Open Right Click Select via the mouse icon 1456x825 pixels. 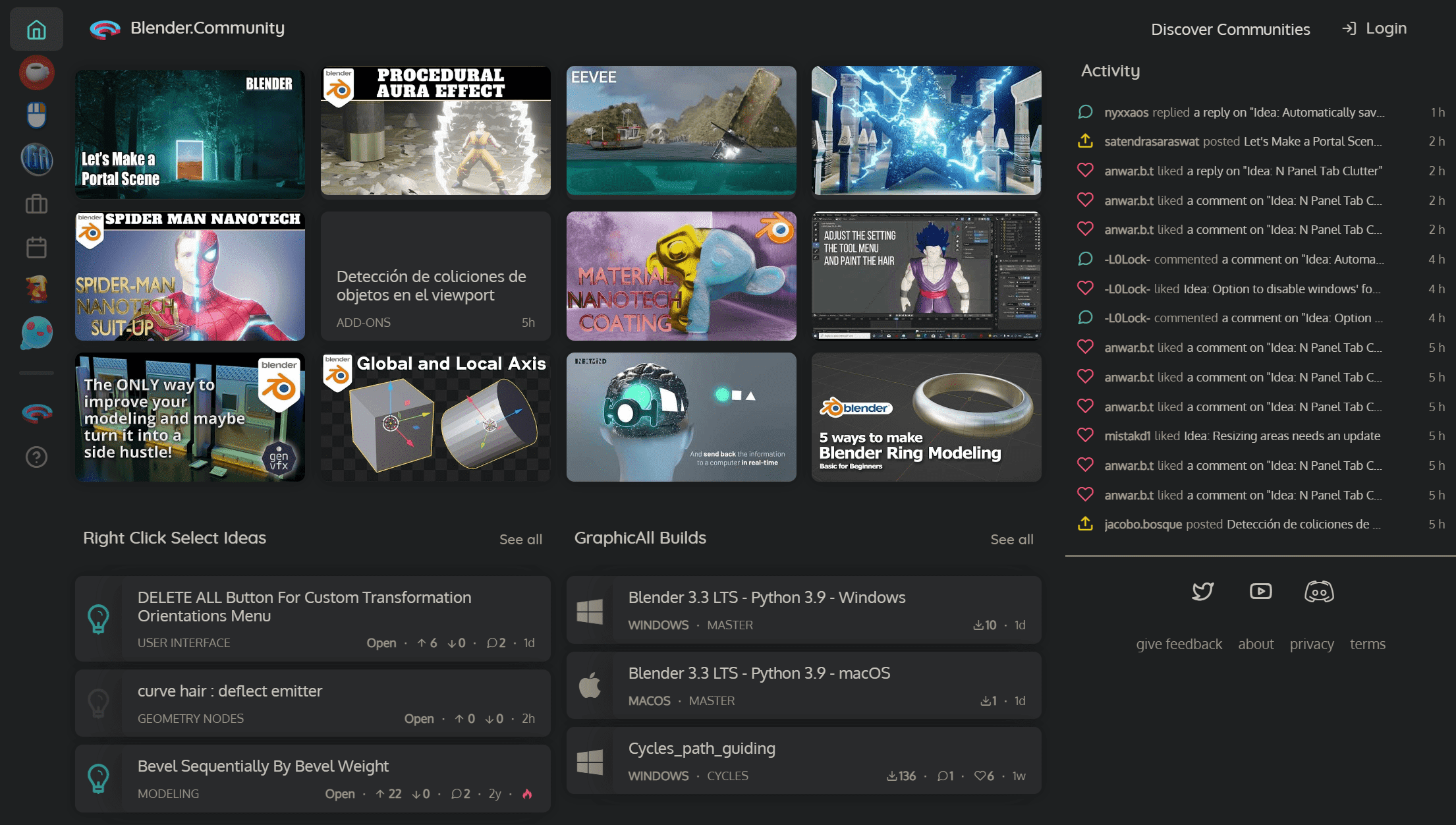(x=36, y=115)
